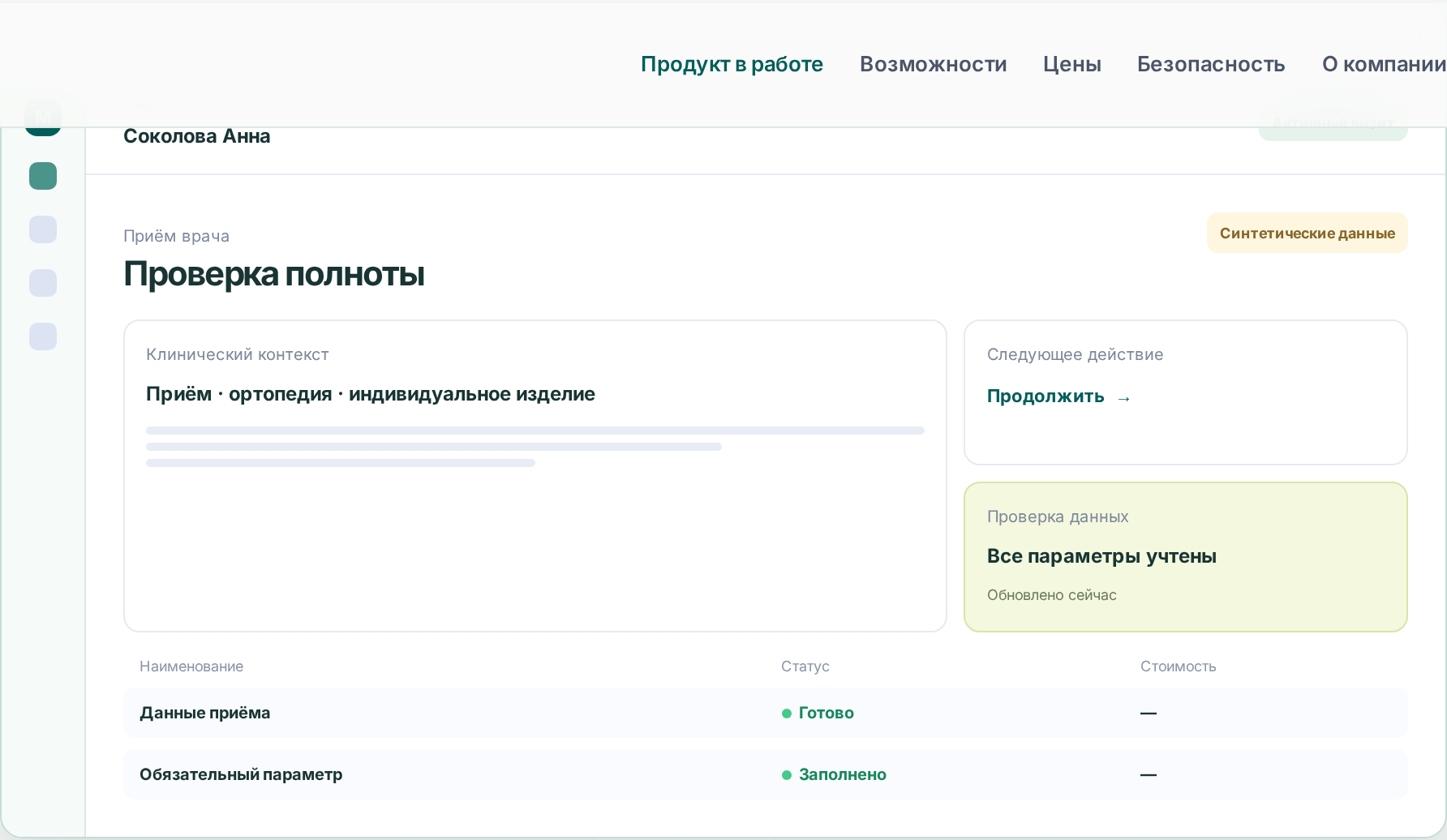
Task: Select the dark green sidebar square icon
Action: click(43, 176)
